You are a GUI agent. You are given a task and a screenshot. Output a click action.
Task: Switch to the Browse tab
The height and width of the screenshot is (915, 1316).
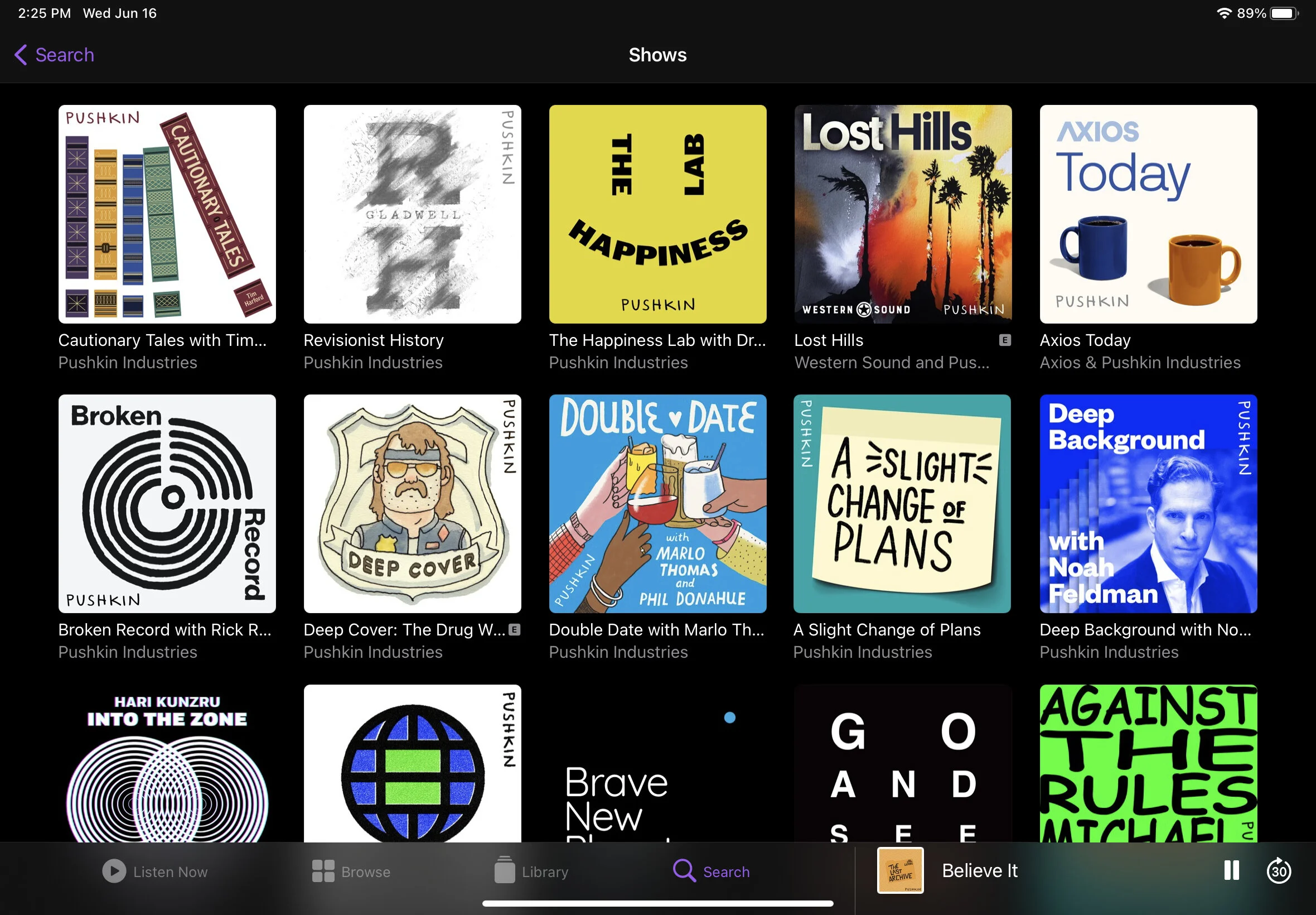click(x=351, y=871)
